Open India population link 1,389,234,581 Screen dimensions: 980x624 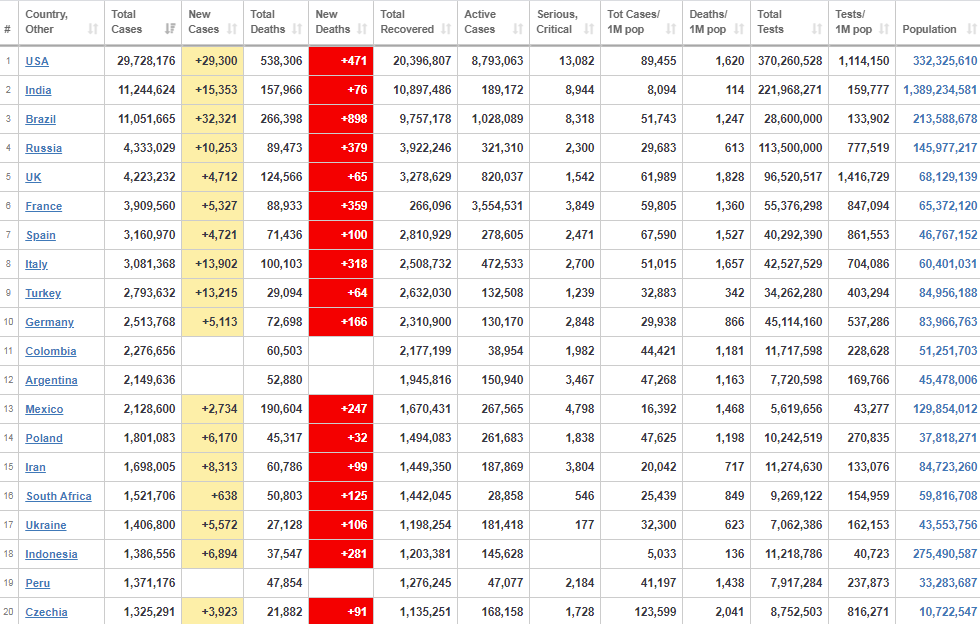(x=940, y=90)
